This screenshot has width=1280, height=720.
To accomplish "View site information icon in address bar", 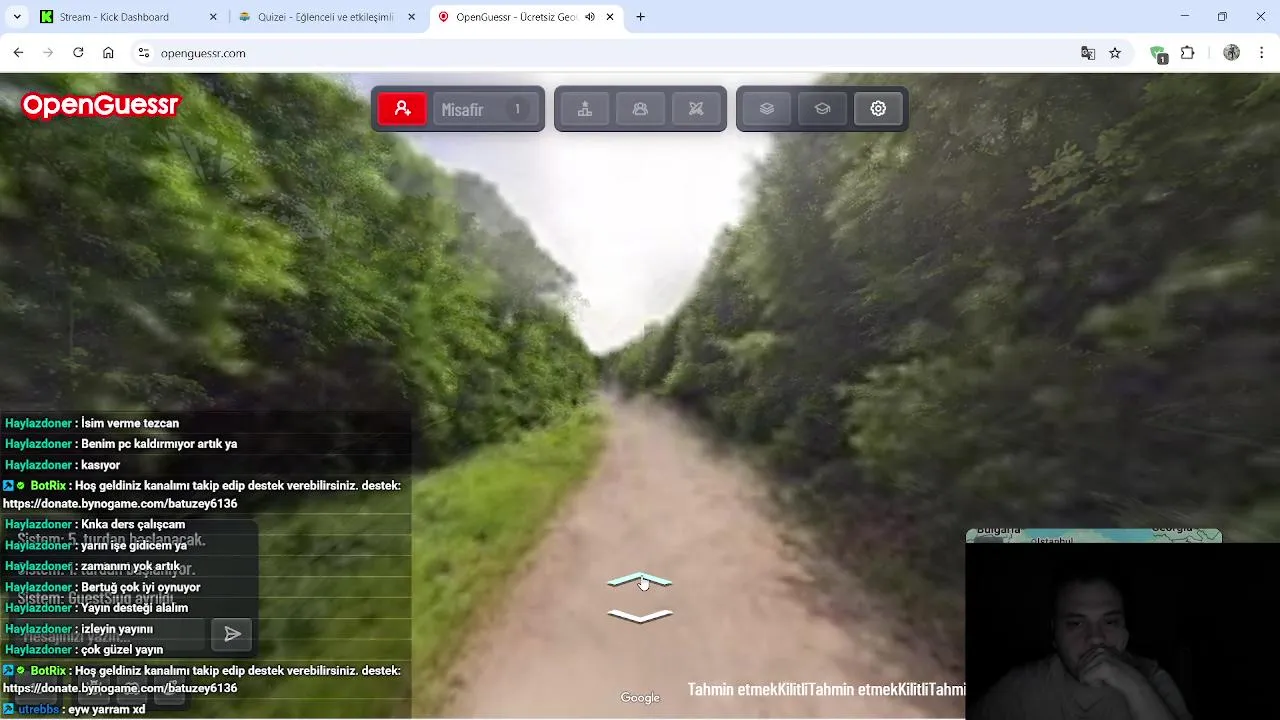I will pyautogui.click(x=143, y=53).
